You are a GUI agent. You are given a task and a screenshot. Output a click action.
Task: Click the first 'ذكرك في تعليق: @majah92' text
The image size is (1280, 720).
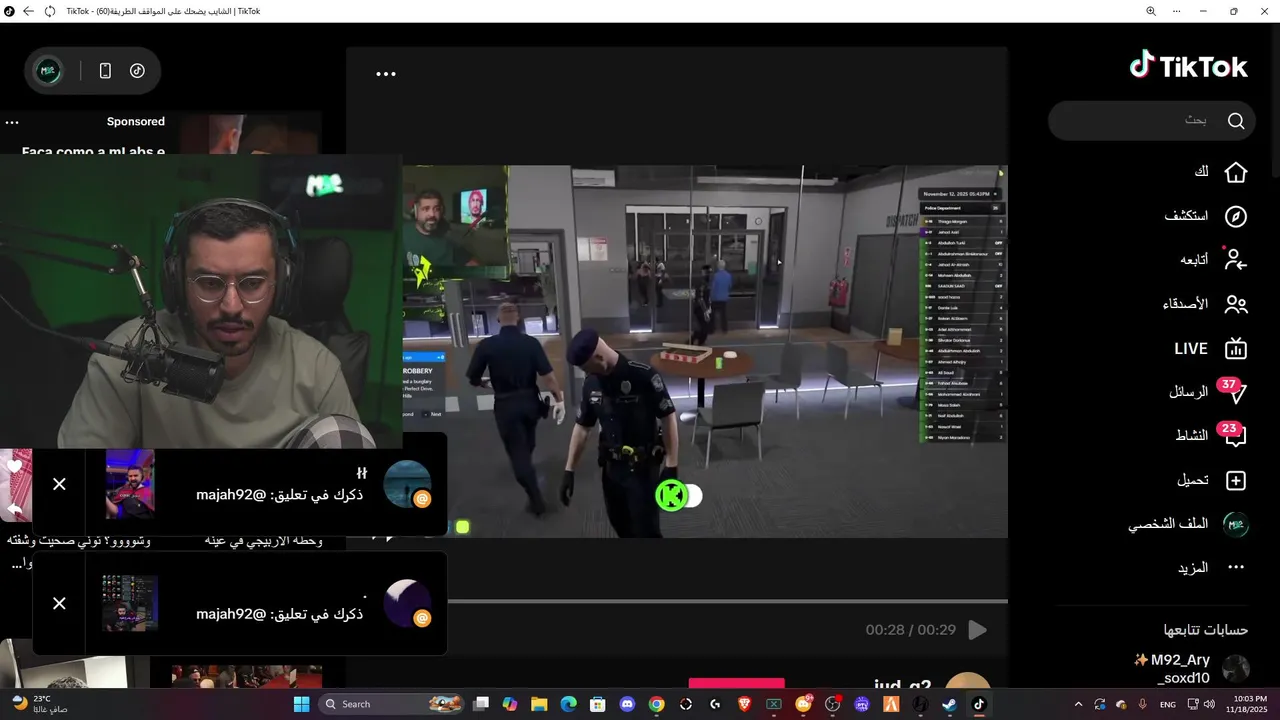pyautogui.click(x=280, y=495)
